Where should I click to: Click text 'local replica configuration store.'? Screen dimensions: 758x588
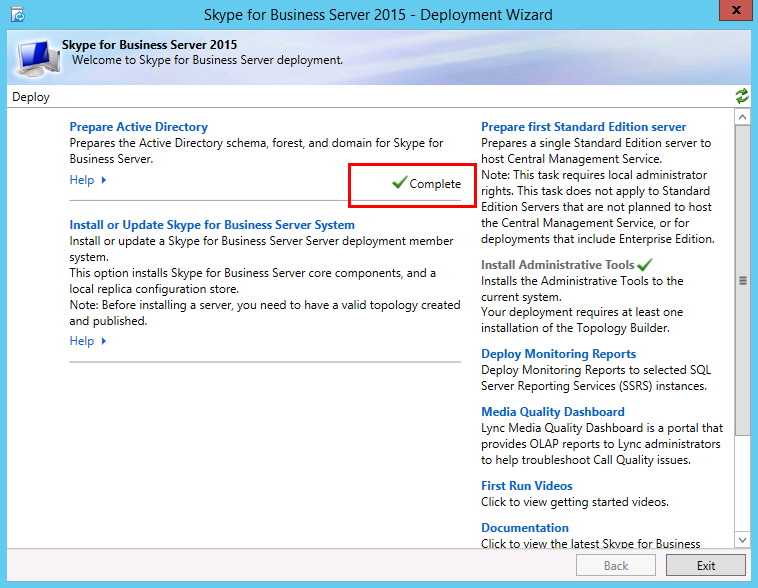point(154,289)
